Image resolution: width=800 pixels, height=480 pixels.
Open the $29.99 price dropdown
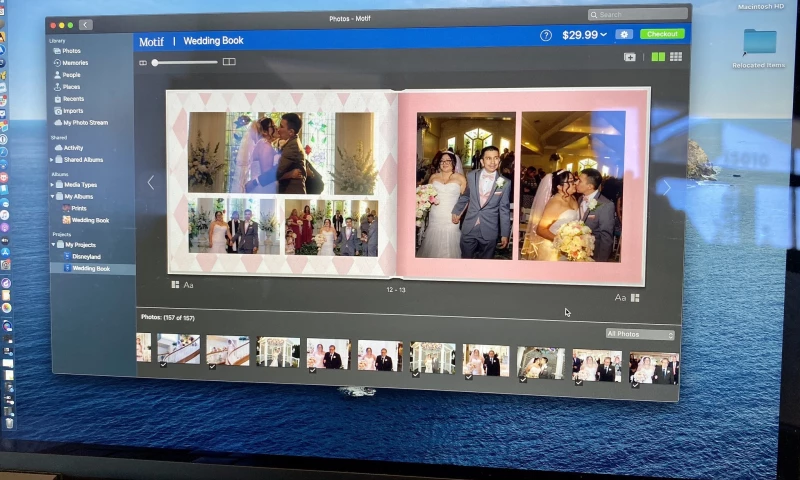(x=584, y=35)
